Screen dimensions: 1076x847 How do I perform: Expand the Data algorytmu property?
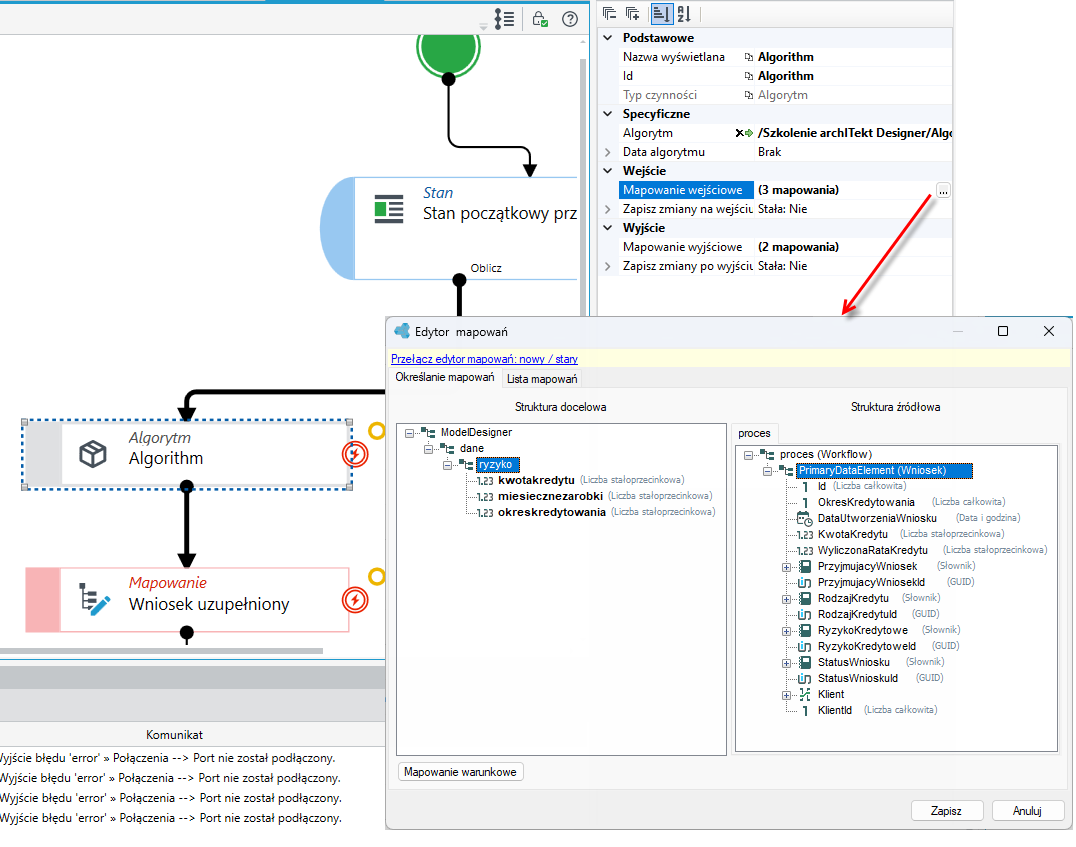pos(608,152)
